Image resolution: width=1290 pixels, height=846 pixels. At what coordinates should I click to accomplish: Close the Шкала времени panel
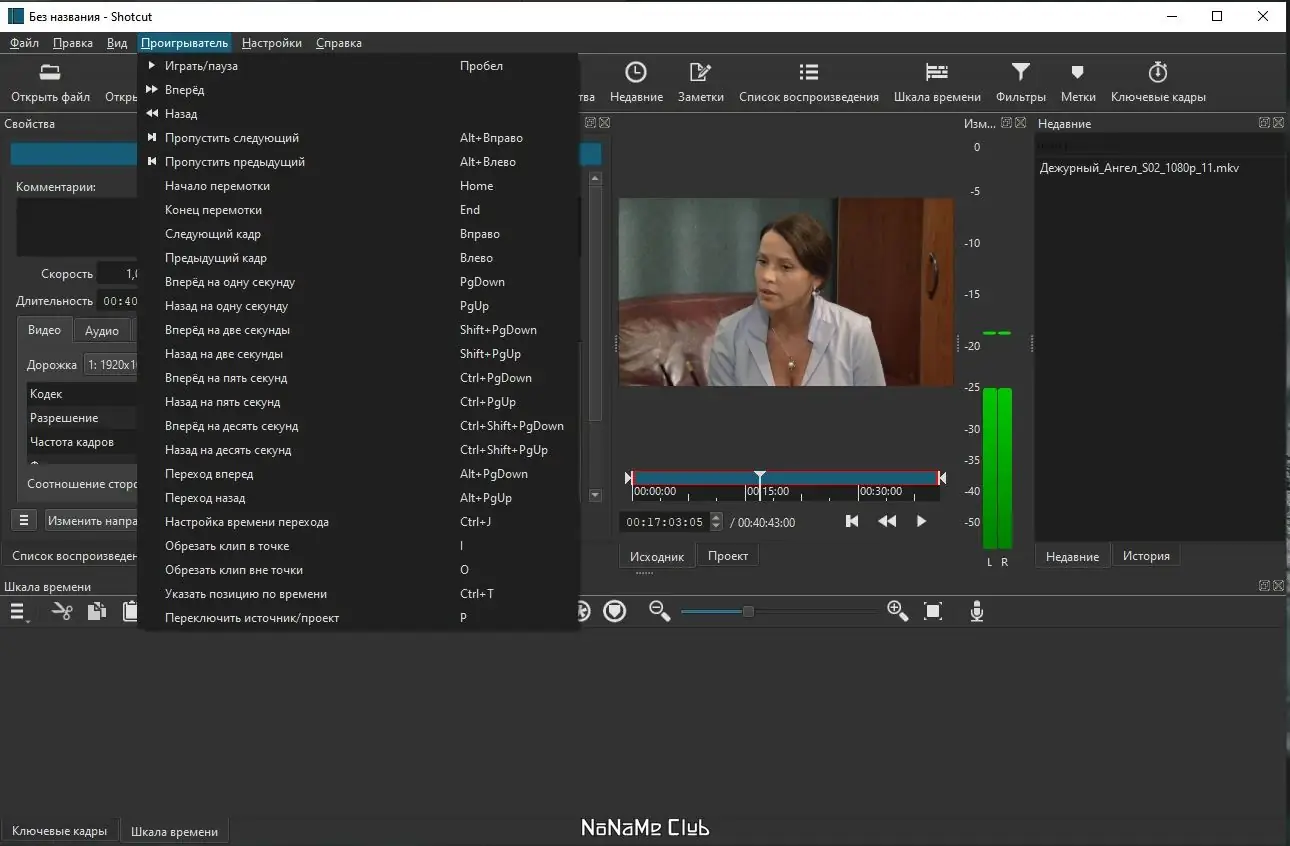(x=1277, y=586)
